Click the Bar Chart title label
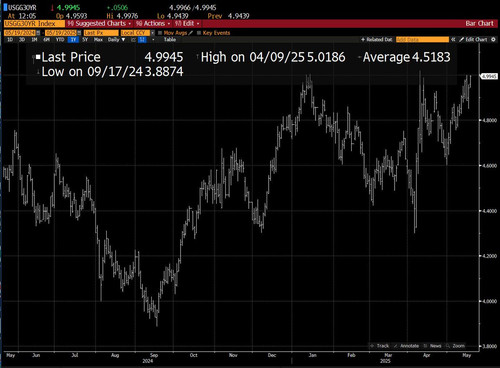The height and width of the screenshot is (368, 500). tap(479, 23)
